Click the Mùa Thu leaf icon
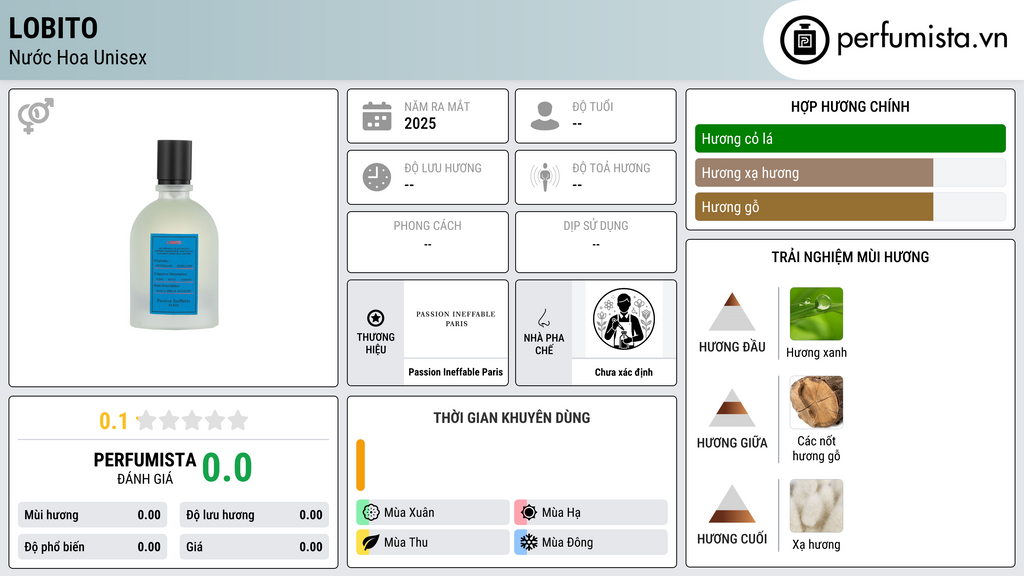Image resolution: width=1024 pixels, height=576 pixels. pos(371,542)
